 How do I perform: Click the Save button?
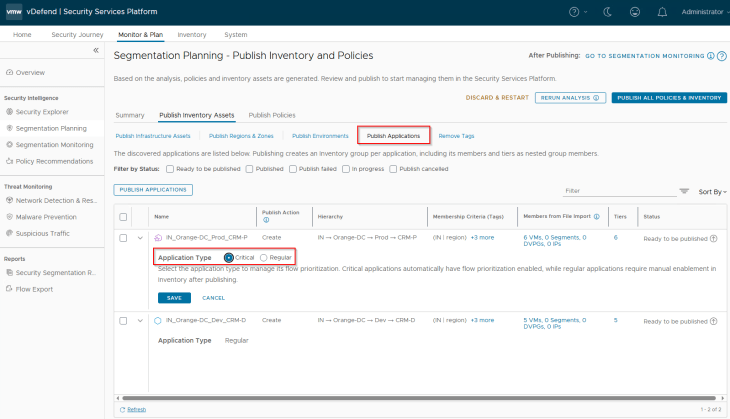pyautogui.click(x=174, y=297)
